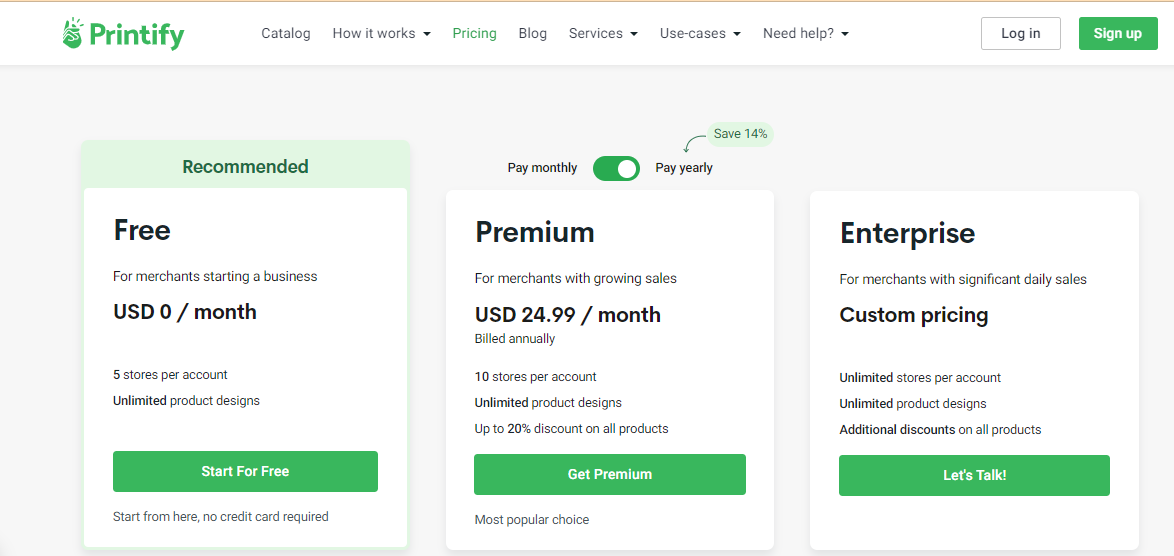Select the Pay monthly billing option
Viewport: 1174px width, 556px height.
click(542, 168)
